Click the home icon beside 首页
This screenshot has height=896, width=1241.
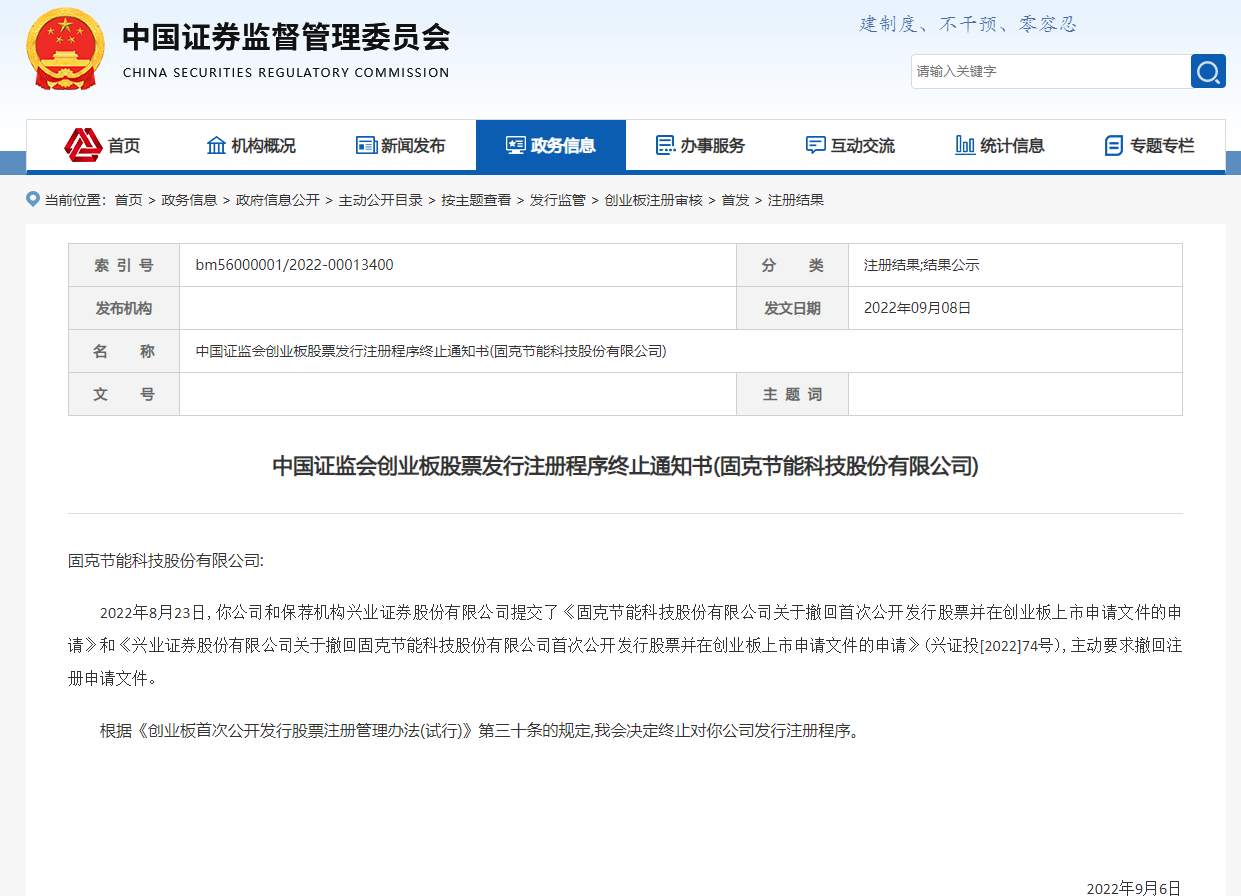click(81, 144)
